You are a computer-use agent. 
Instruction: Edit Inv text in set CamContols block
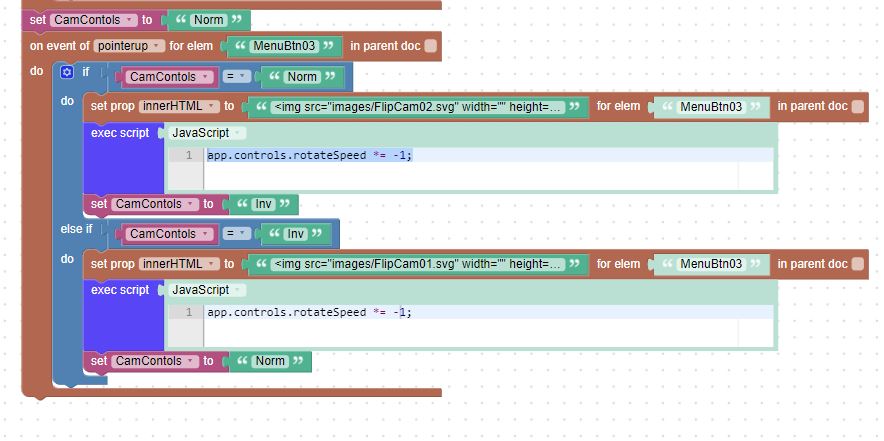(264, 204)
